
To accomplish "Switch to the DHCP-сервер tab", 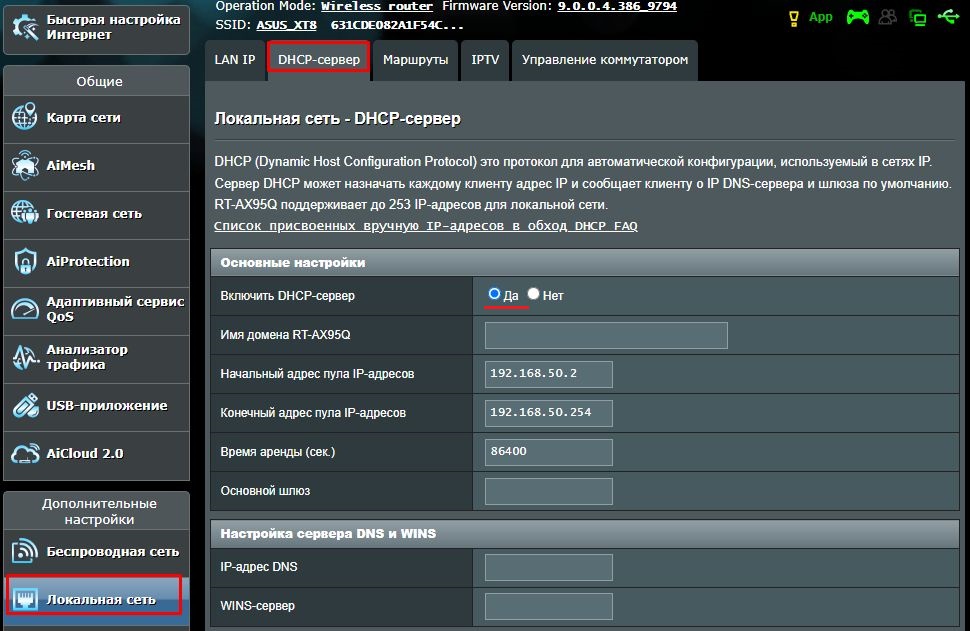I will pyautogui.click(x=319, y=60).
